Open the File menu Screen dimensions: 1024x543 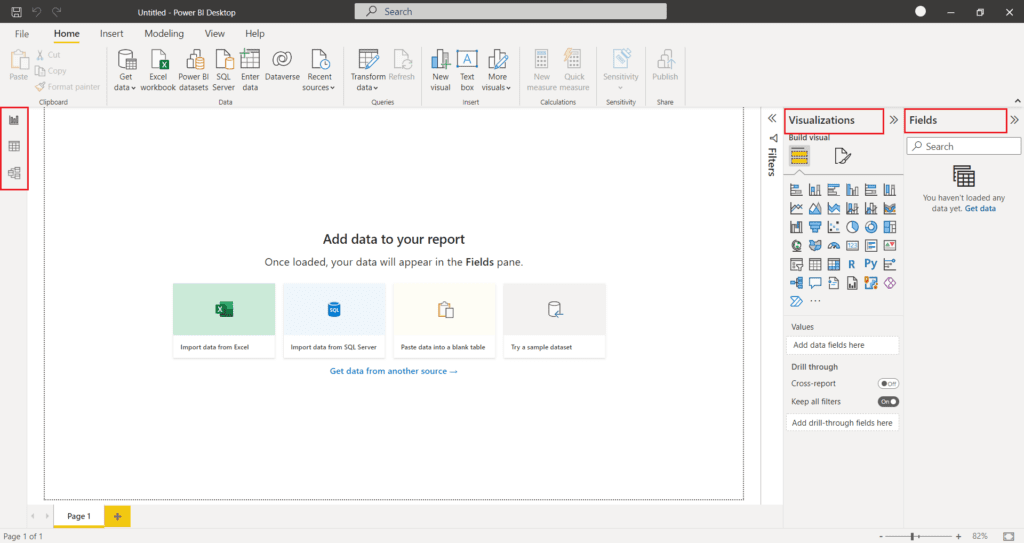pyautogui.click(x=22, y=33)
